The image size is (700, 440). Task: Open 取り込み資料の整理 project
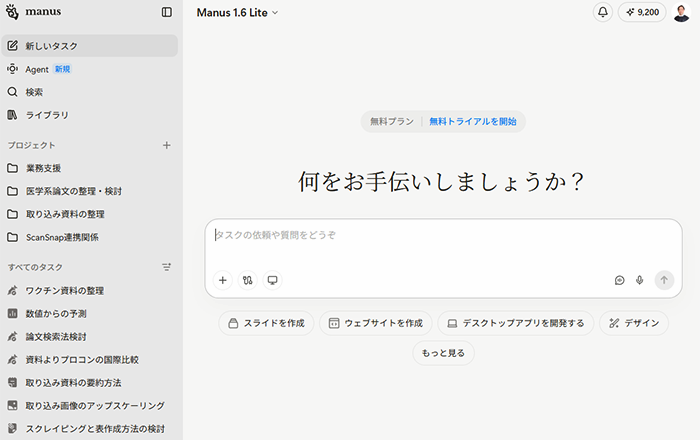click(90, 214)
